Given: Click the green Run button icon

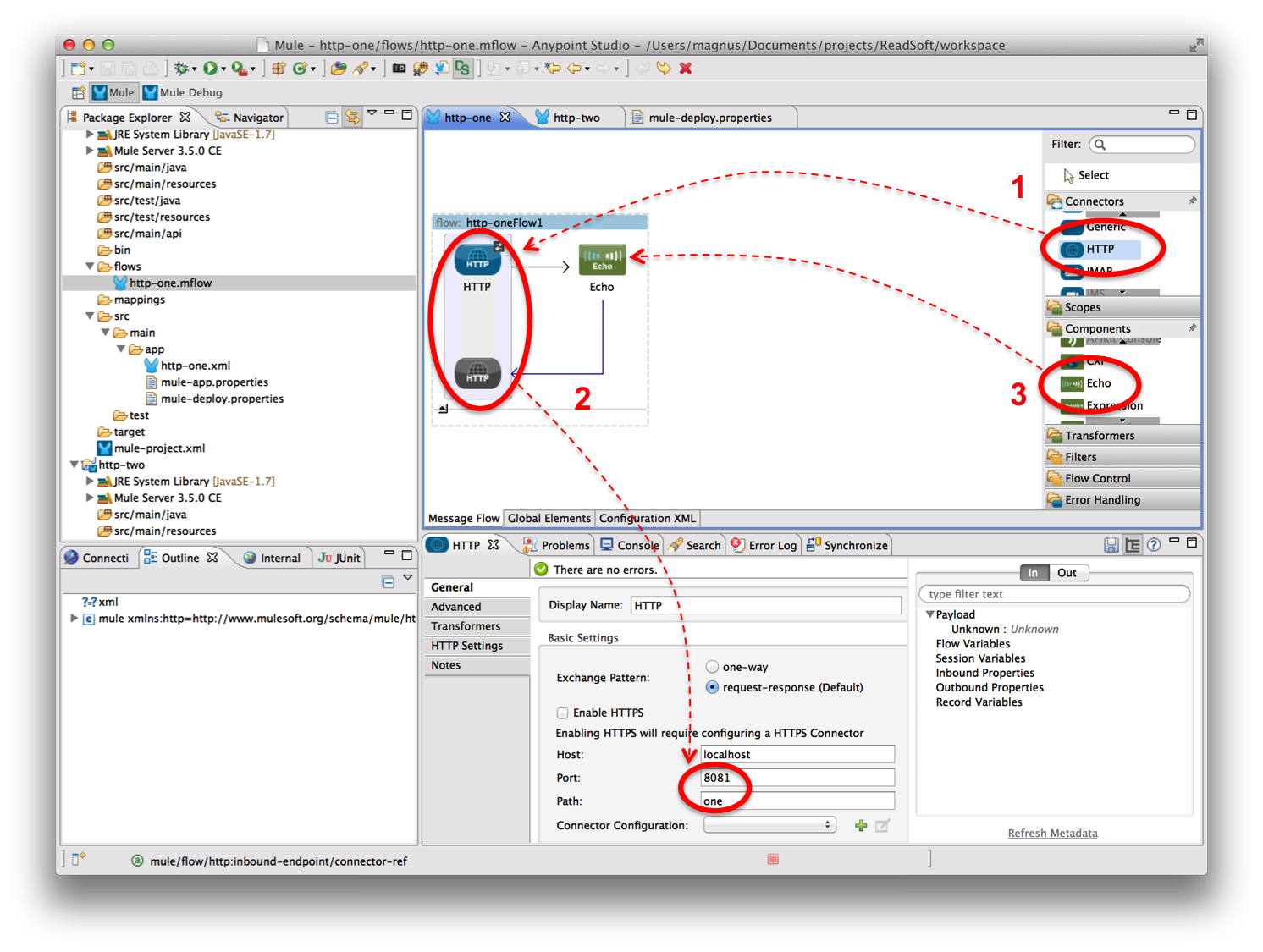Looking at the screenshot, I should [x=210, y=69].
